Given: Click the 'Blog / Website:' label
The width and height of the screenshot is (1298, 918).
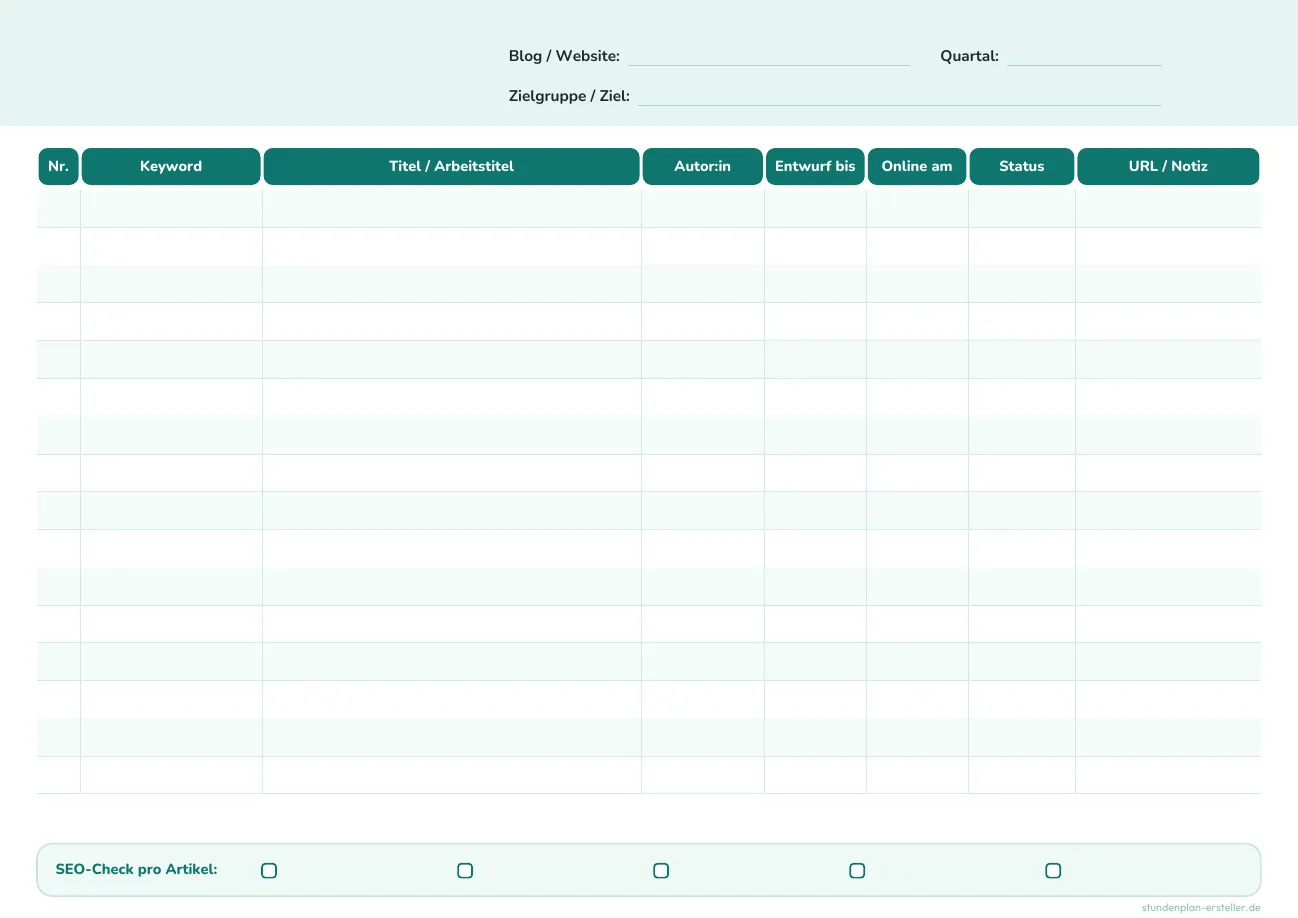Looking at the screenshot, I should click(x=564, y=56).
